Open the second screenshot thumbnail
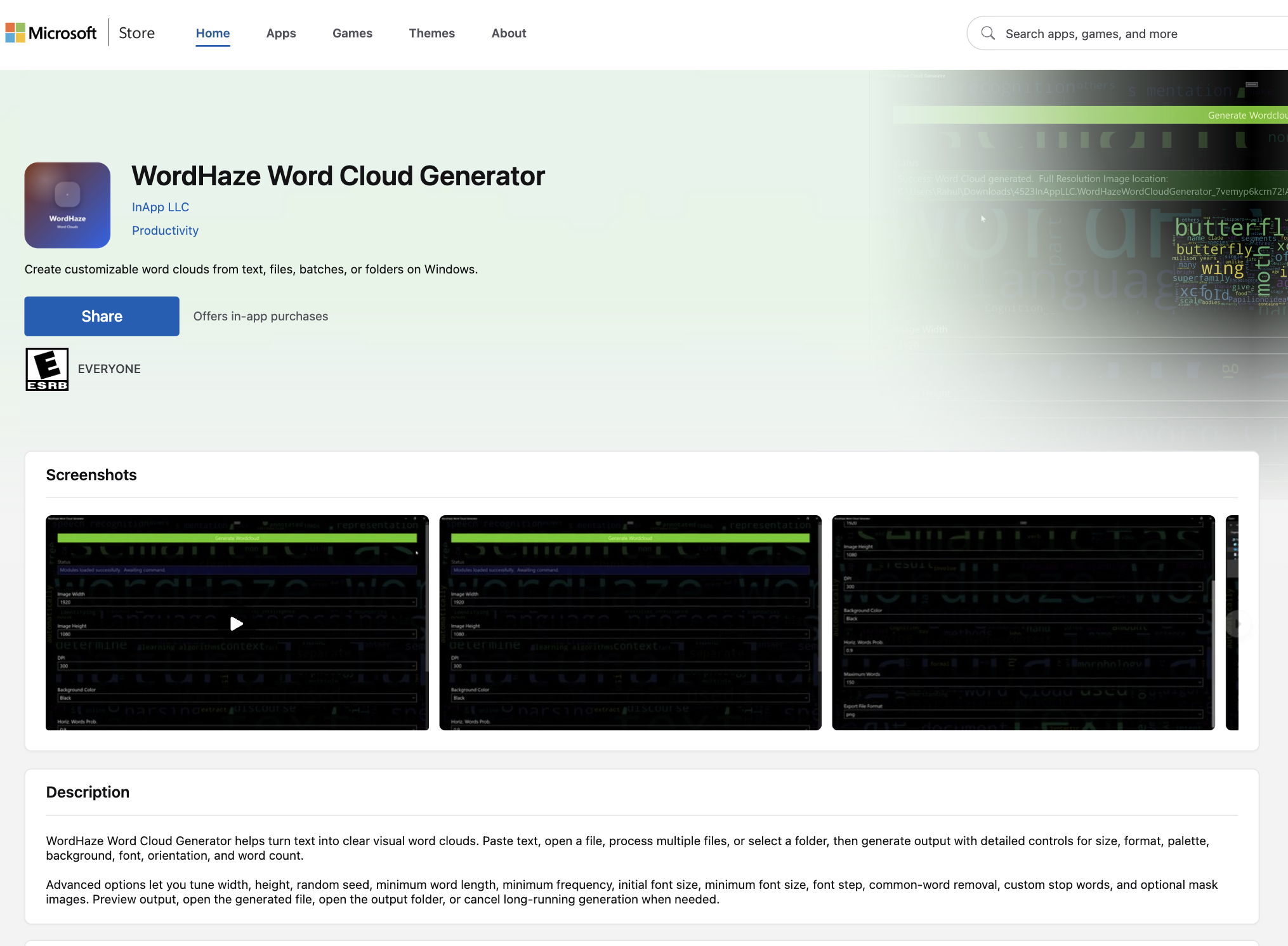The width and height of the screenshot is (1288, 946). tap(630, 623)
